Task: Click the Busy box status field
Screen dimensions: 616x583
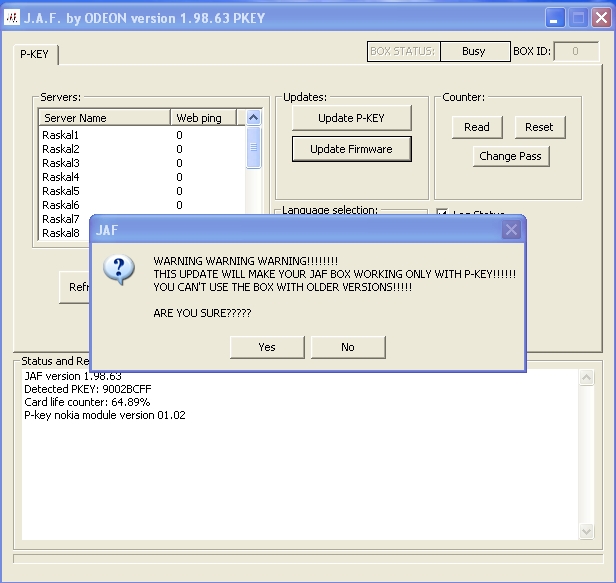Action: point(475,51)
